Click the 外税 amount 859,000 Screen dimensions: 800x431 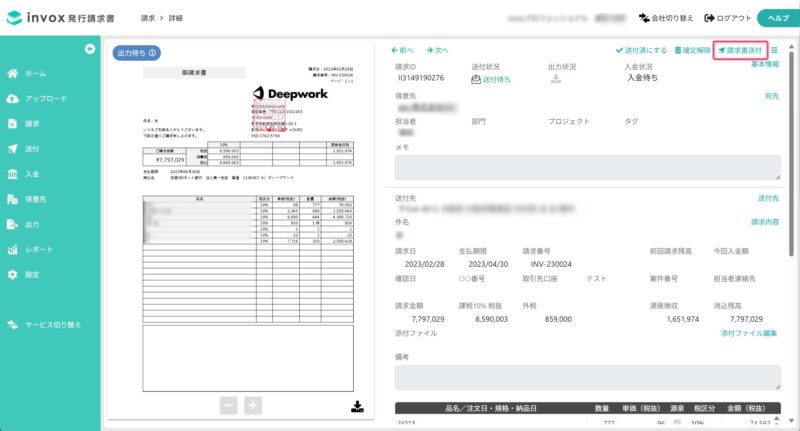pos(558,319)
